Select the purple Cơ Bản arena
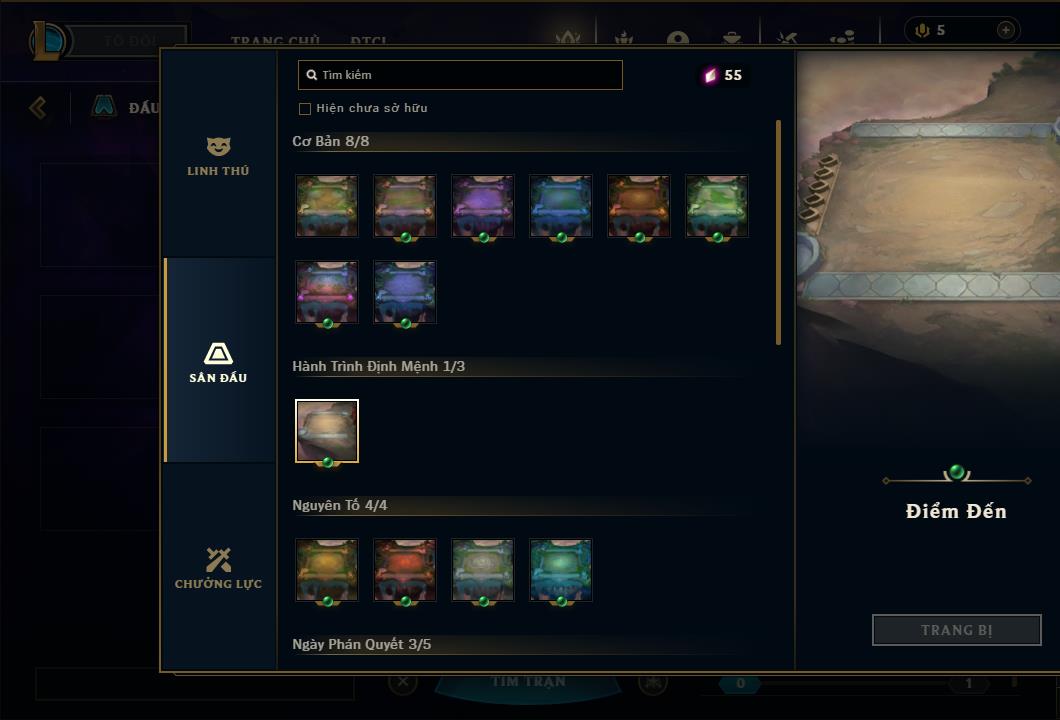This screenshot has height=720, width=1060. (x=483, y=206)
